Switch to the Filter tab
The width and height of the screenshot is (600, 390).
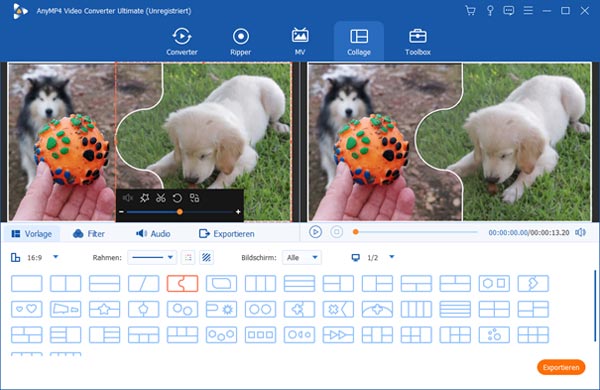click(89, 233)
